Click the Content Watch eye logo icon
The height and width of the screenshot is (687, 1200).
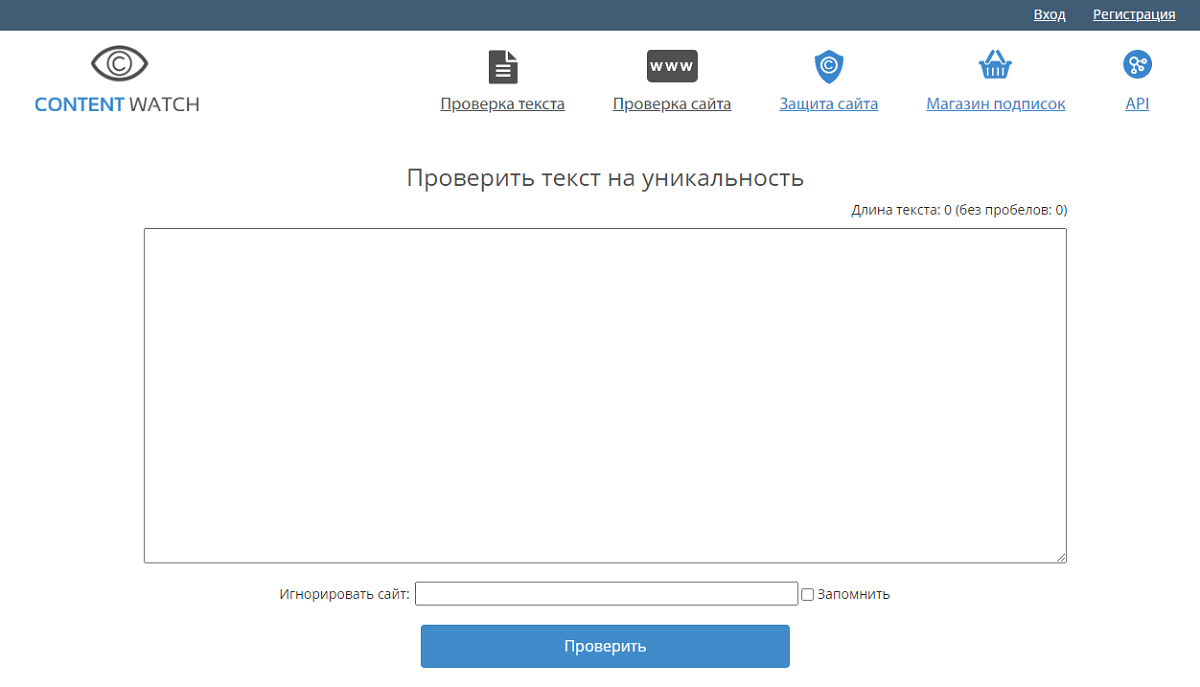click(x=119, y=64)
